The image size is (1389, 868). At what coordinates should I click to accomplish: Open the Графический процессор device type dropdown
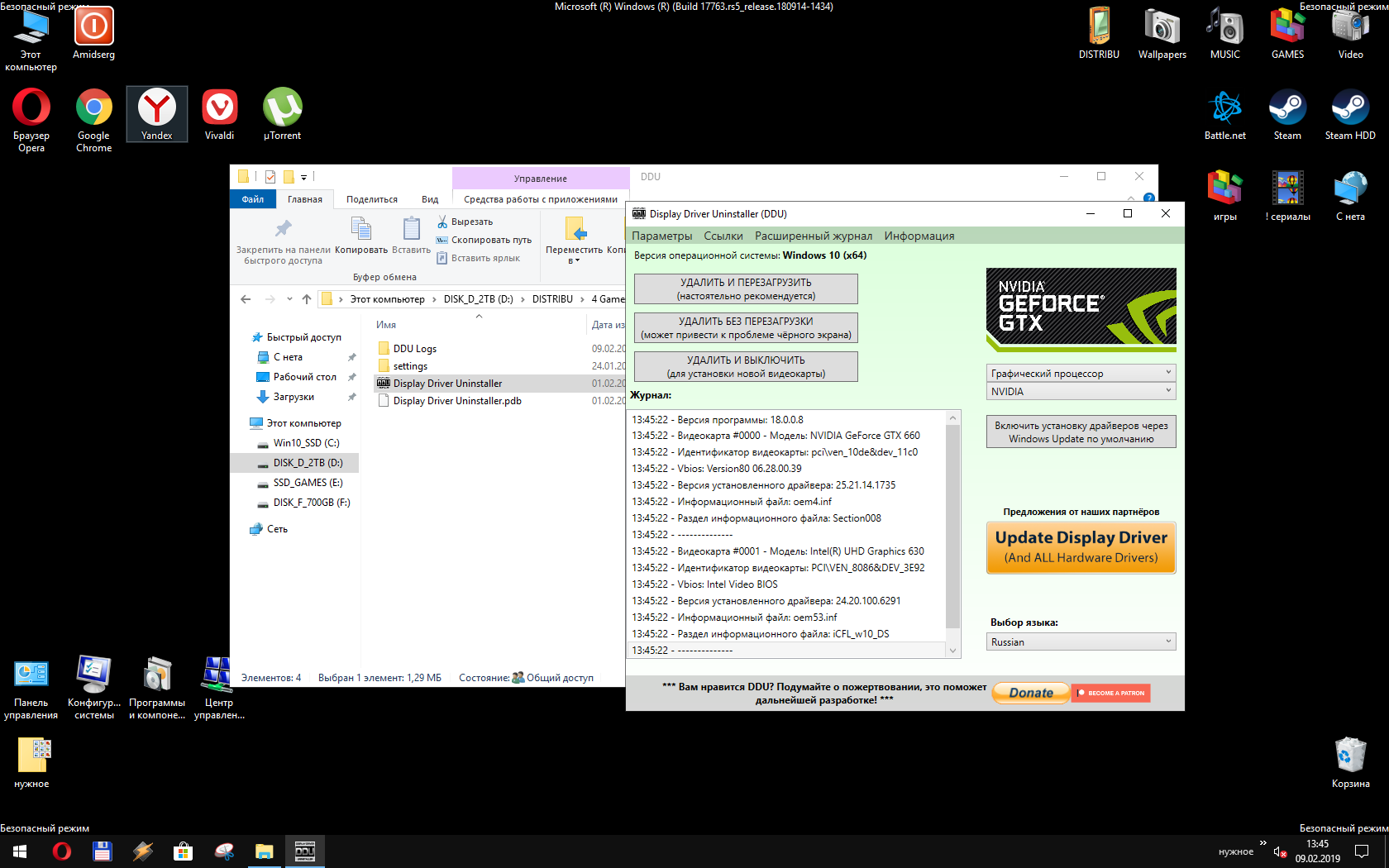[1081, 373]
